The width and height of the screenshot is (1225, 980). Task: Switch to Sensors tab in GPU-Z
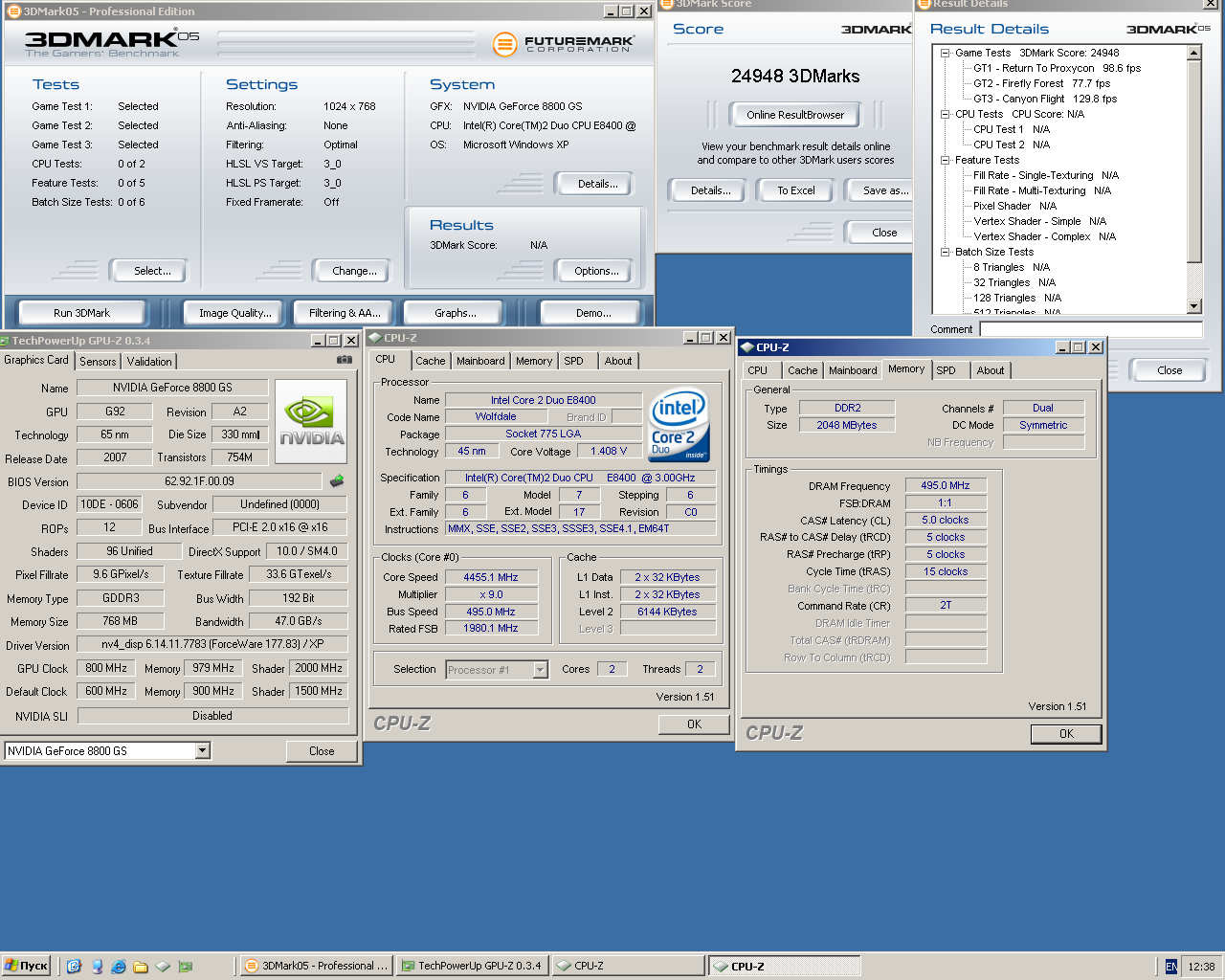[98, 362]
